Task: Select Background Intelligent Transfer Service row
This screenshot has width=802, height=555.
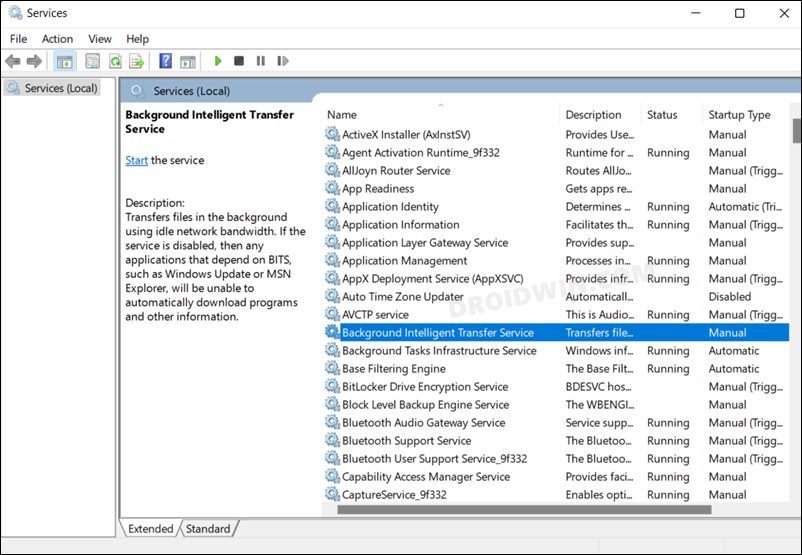Action: (556, 332)
